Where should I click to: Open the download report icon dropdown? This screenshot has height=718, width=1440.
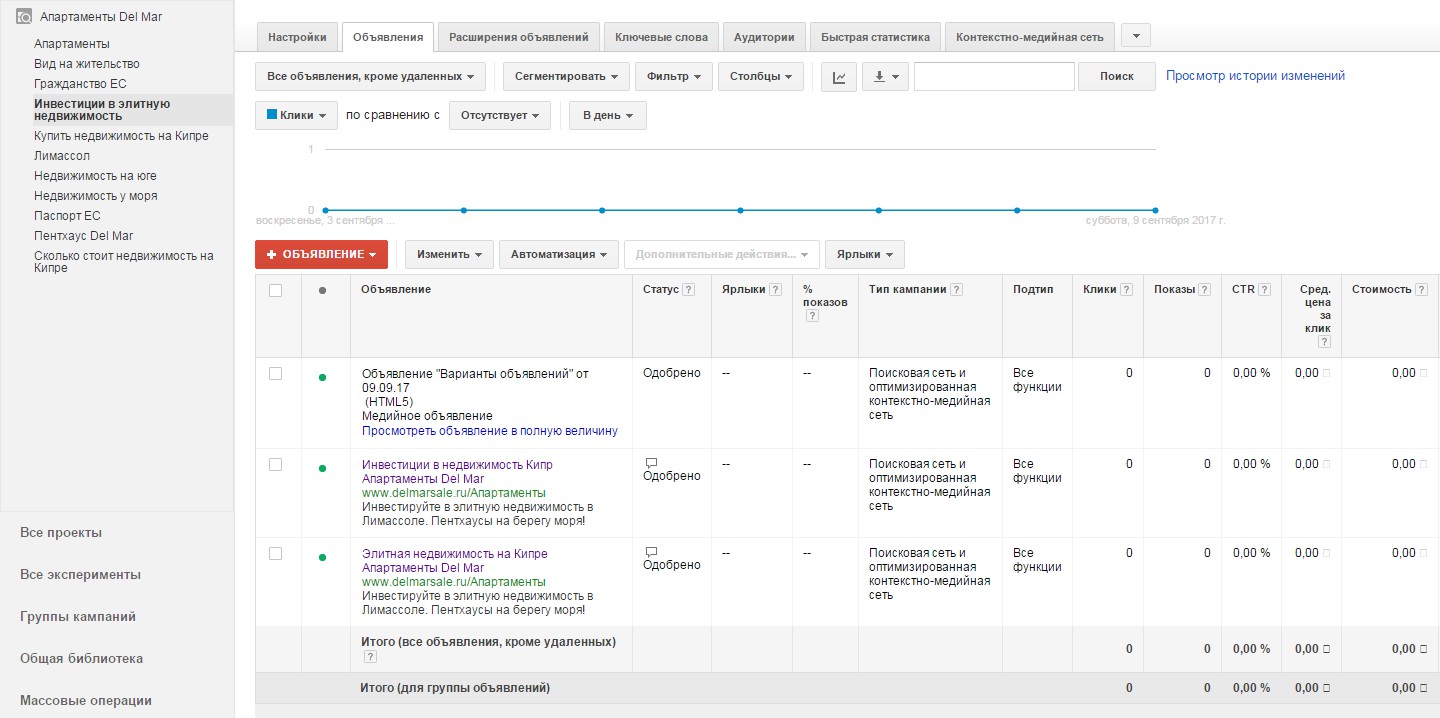click(x=885, y=77)
